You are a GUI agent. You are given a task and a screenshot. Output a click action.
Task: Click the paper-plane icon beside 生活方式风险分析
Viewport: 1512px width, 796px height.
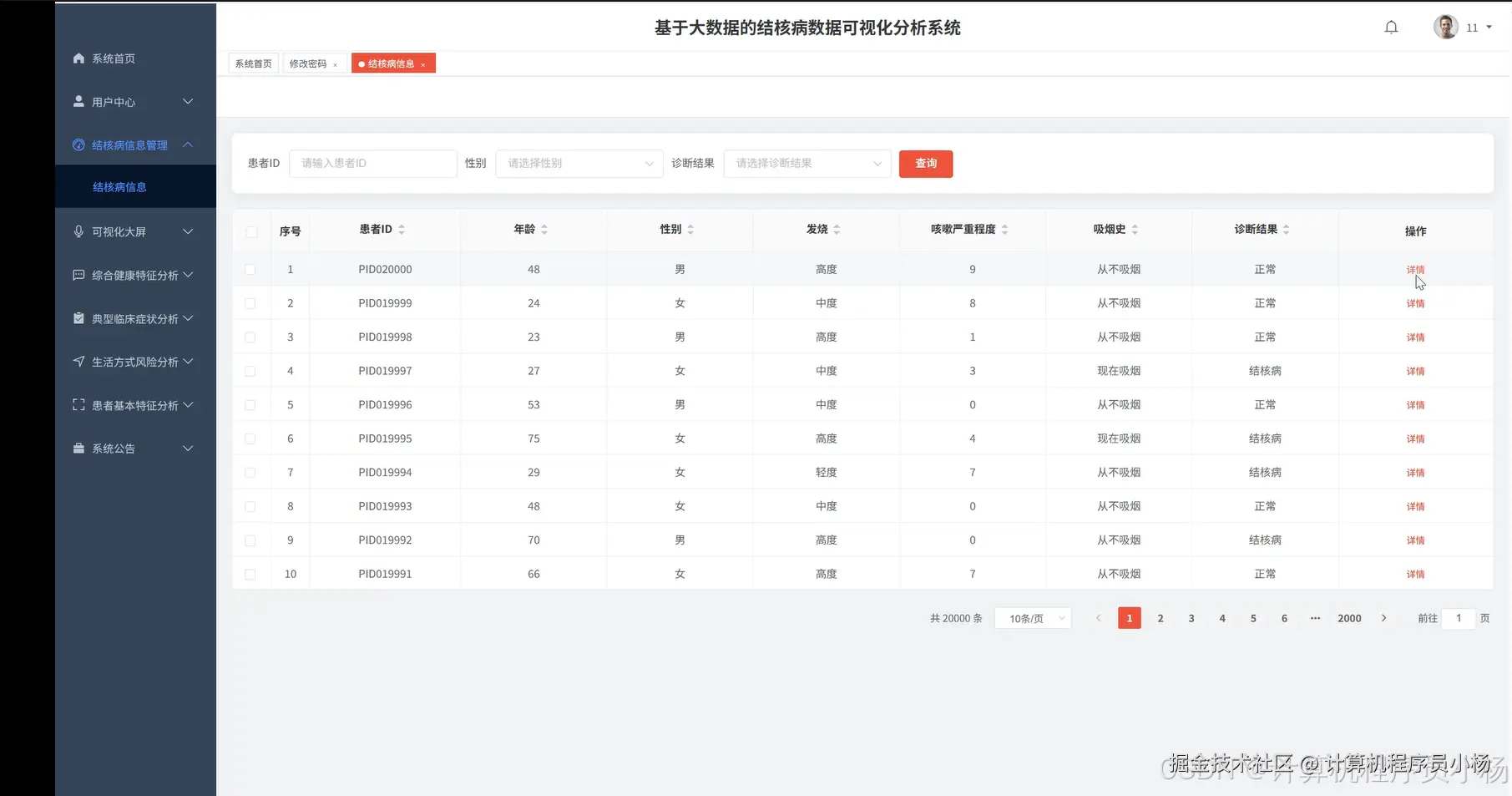(78, 362)
